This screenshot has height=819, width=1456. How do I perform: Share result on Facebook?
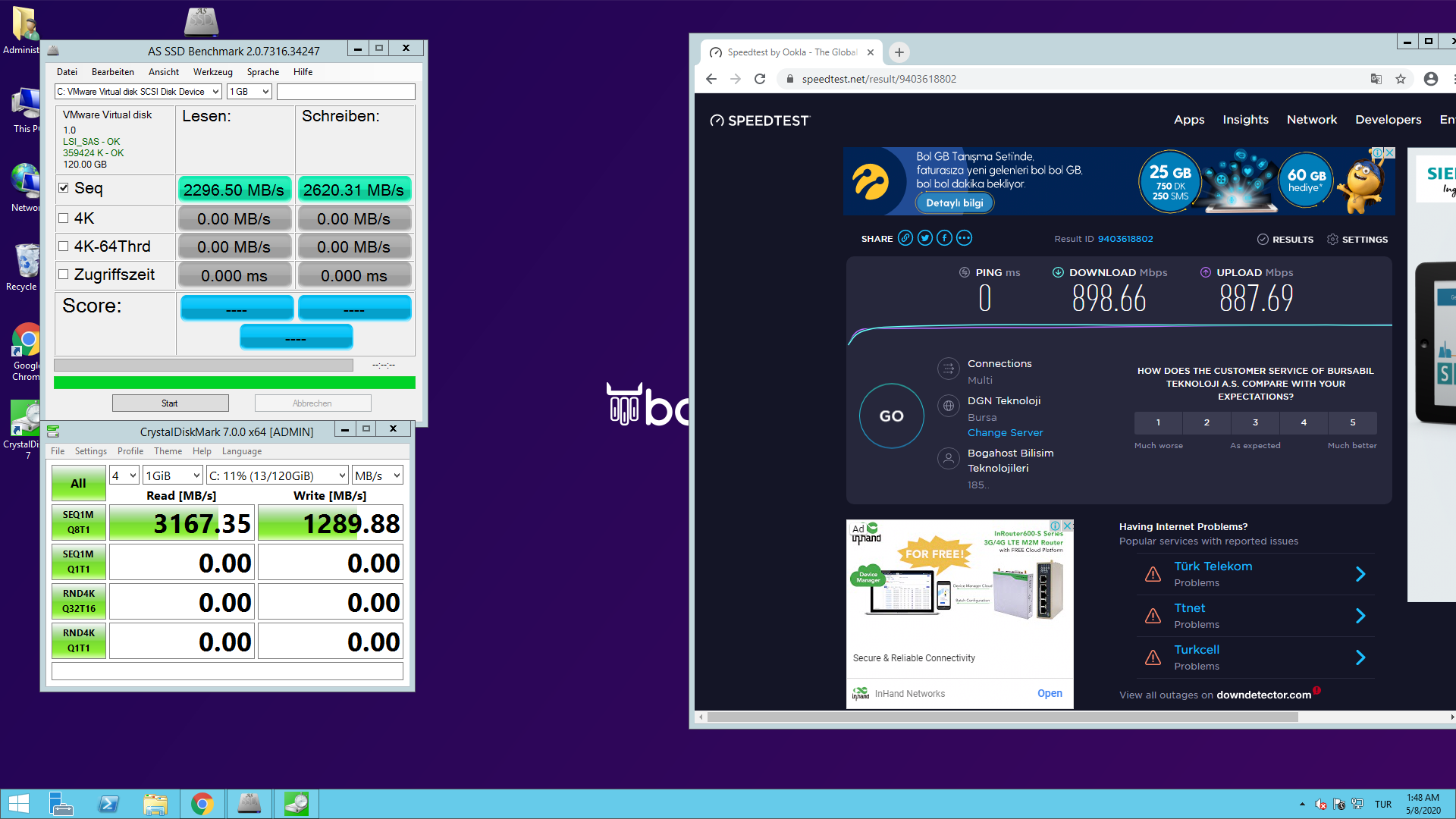coord(944,238)
